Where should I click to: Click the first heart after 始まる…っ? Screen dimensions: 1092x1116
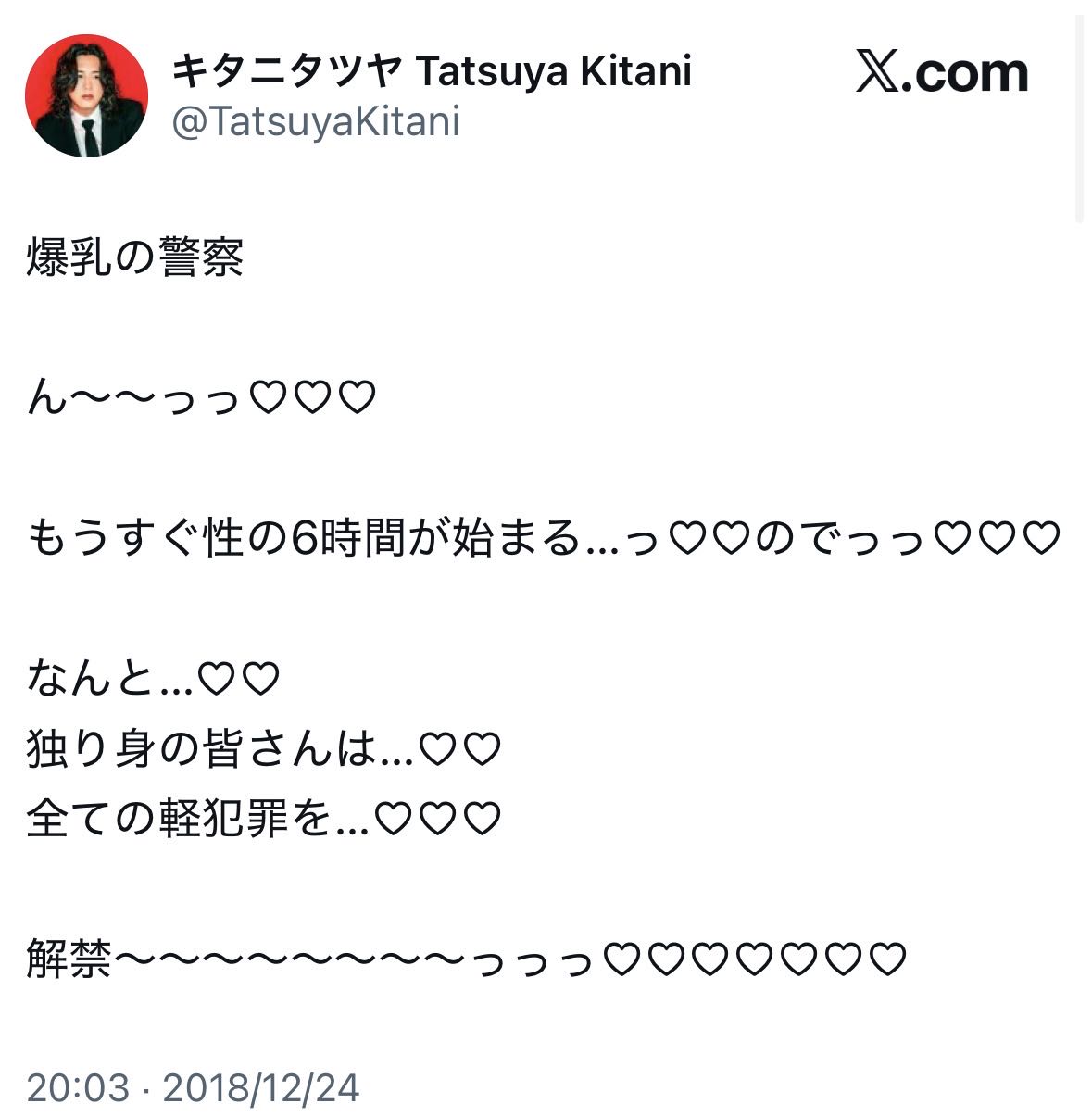[685, 539]
